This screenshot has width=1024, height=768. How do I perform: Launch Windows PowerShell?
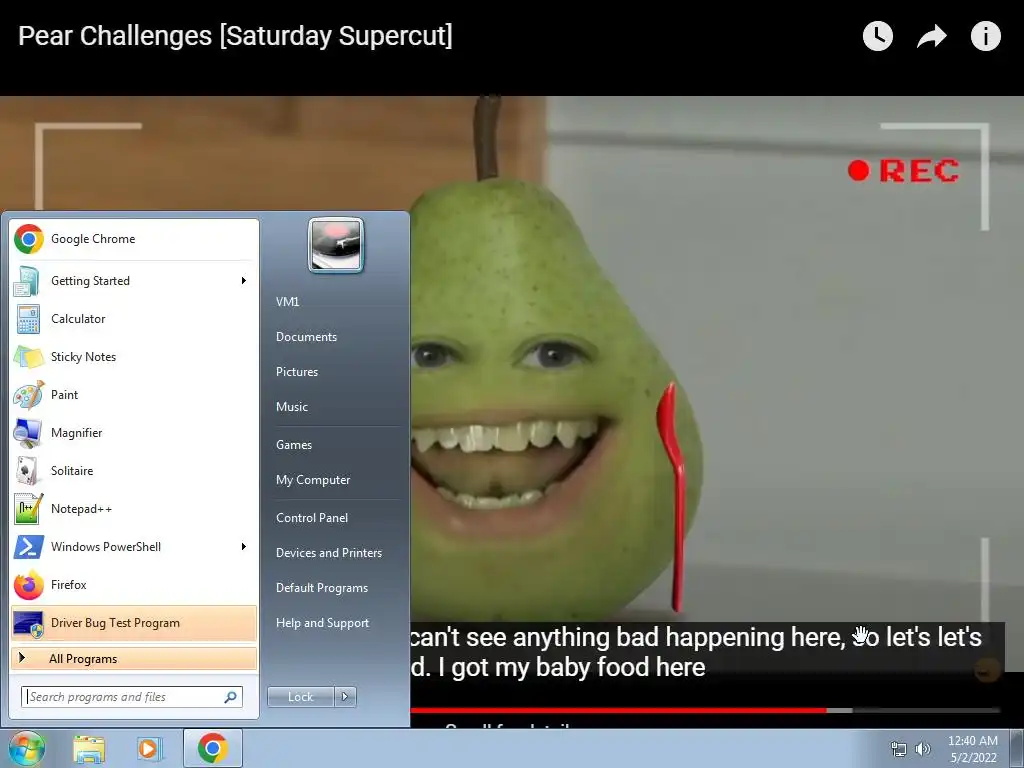(x=134, y=547)
